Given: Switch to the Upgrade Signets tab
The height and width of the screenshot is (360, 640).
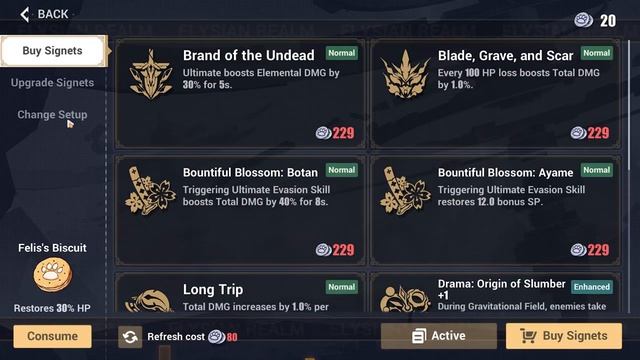Looking at the screenshot, I should (x=52, y=83).
